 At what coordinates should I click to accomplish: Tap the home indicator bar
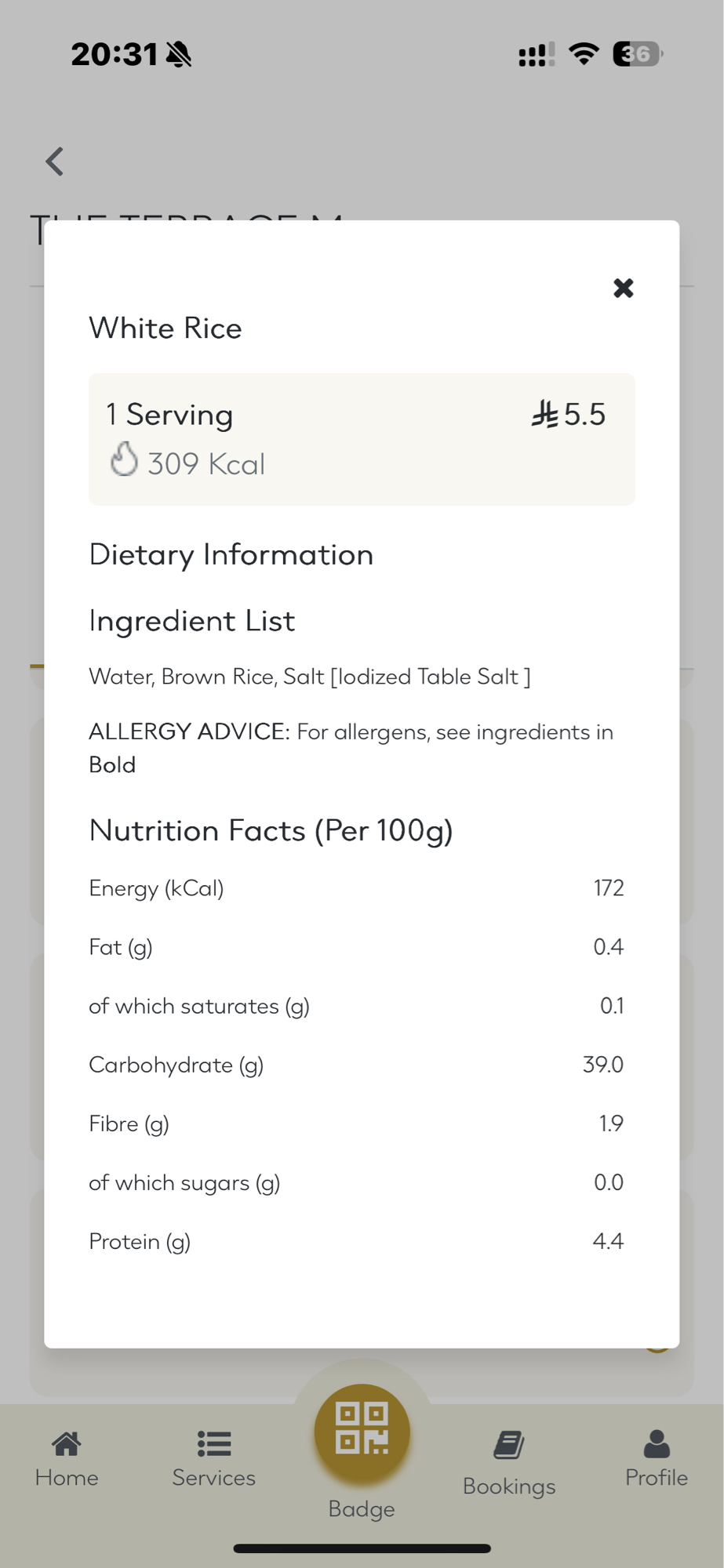coord(362,1548)
